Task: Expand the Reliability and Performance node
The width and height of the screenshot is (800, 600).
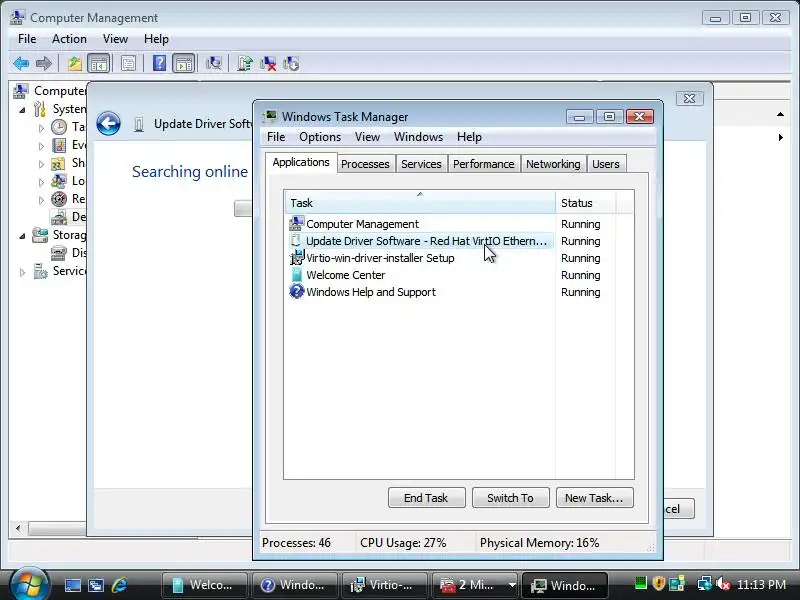Action: (41, 200)
